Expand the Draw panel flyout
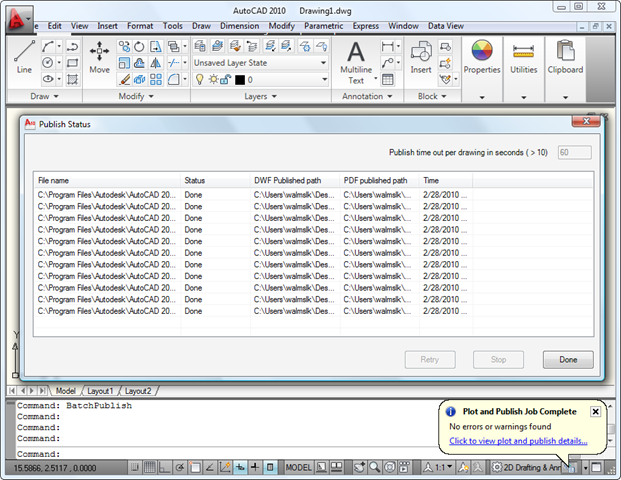Image resolution: width=621 pixels, height=480 pixels. tap(38, 96)
